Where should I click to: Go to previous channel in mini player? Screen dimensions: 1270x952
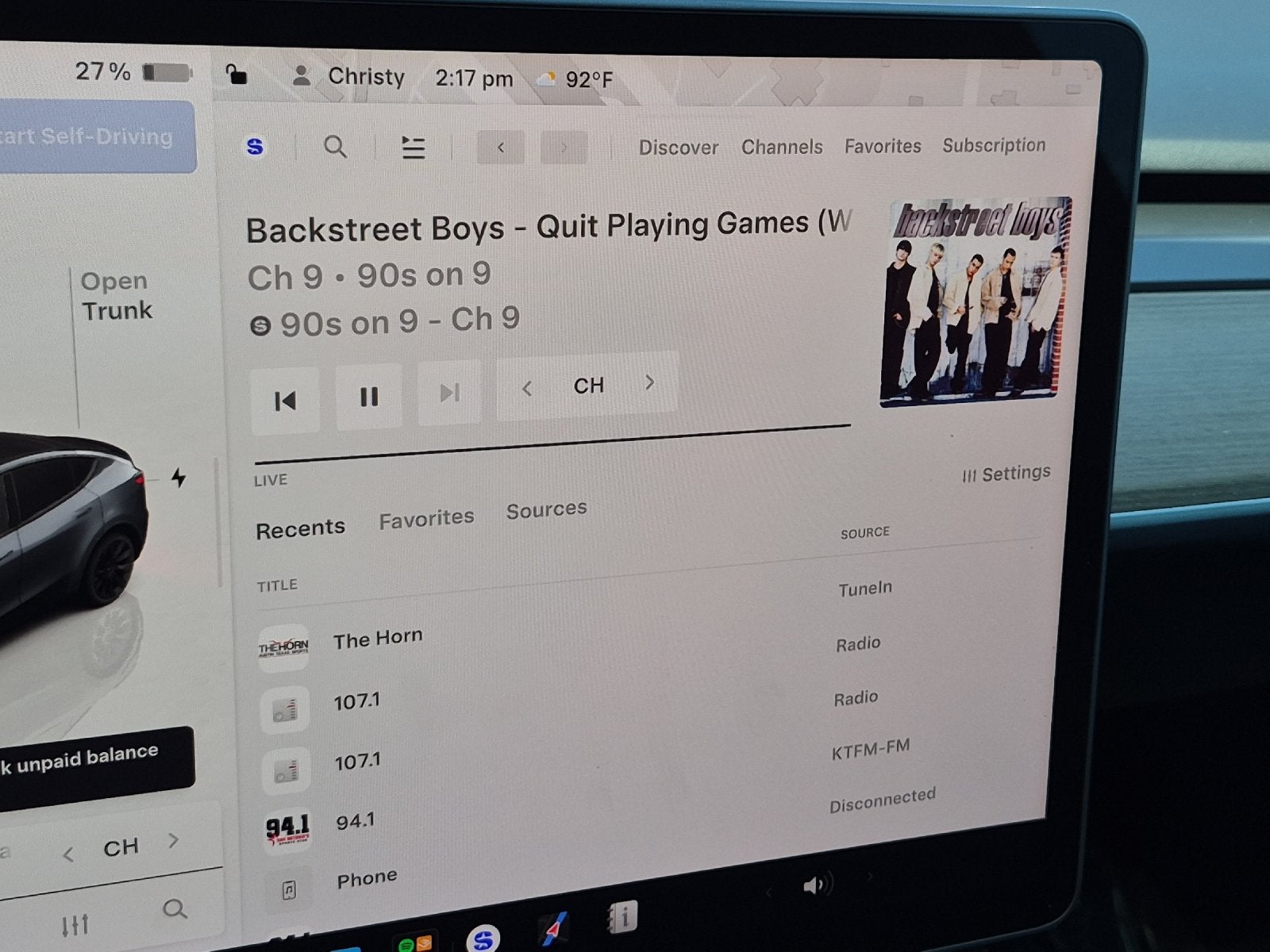(68, 854)
